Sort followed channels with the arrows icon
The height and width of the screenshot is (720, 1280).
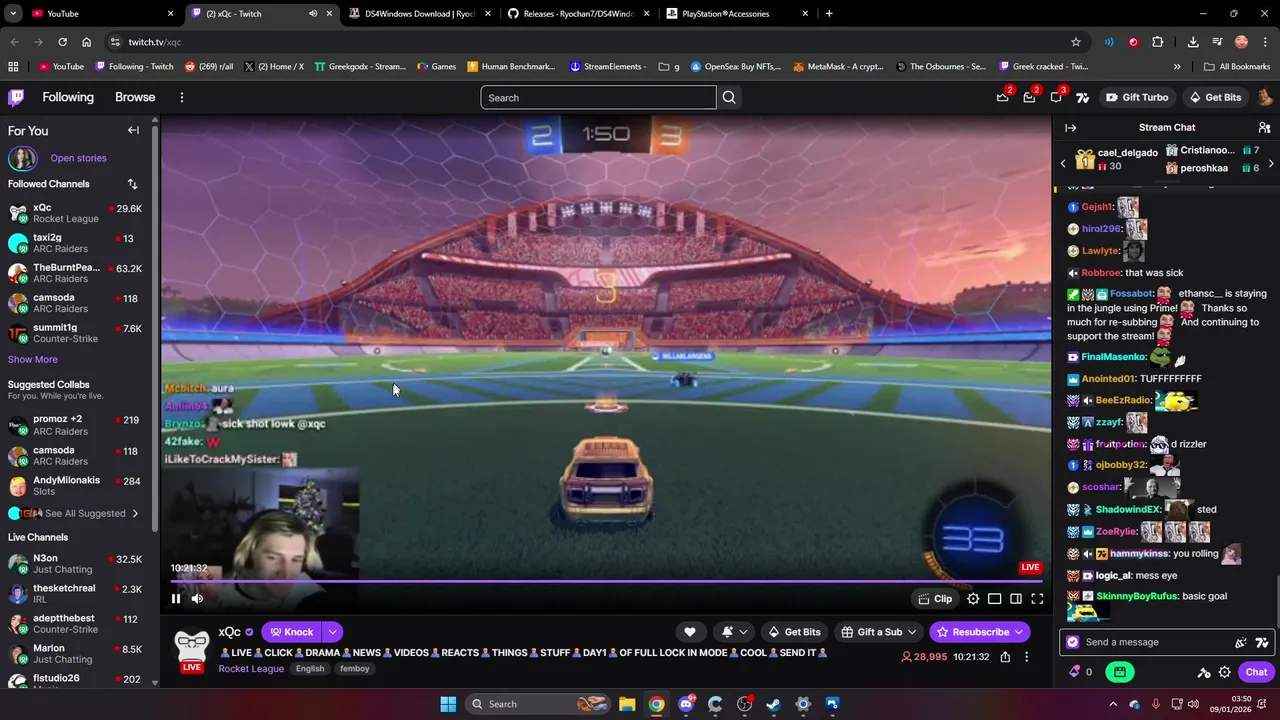(x=132, y=184)
